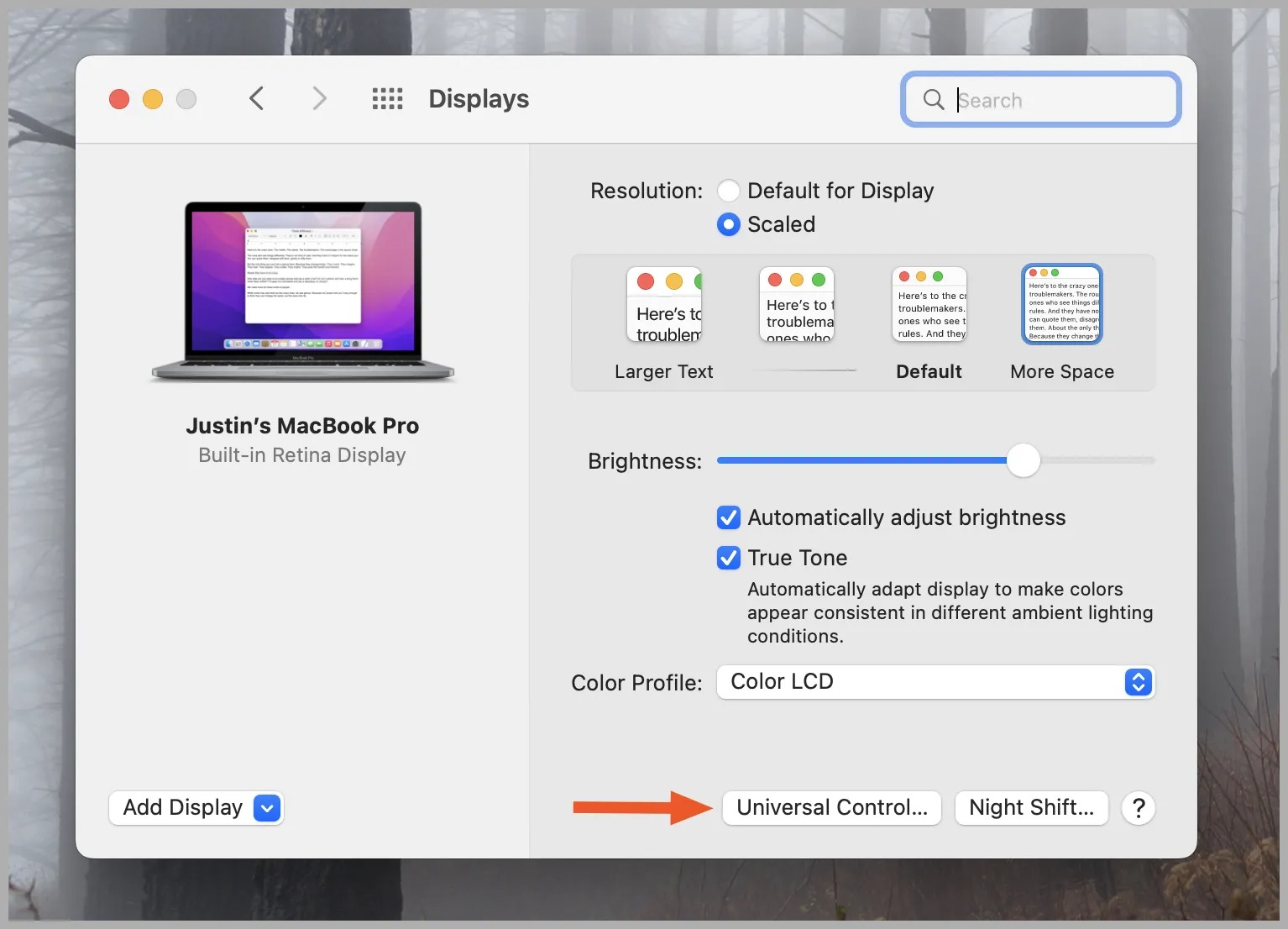Select the Scaled resolution option
Image resolution: width=1288 pixels, height=929 pixels.
click(x=729, y=224)
